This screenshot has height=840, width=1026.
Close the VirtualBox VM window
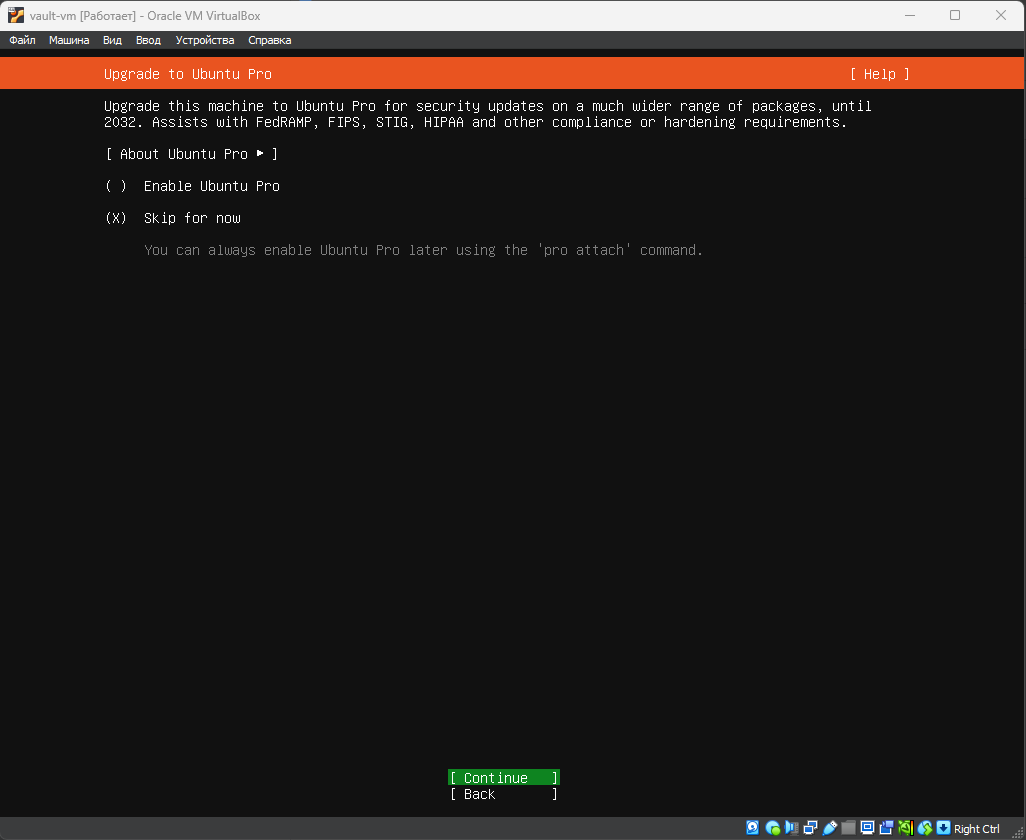click(x=1000, y=15)
